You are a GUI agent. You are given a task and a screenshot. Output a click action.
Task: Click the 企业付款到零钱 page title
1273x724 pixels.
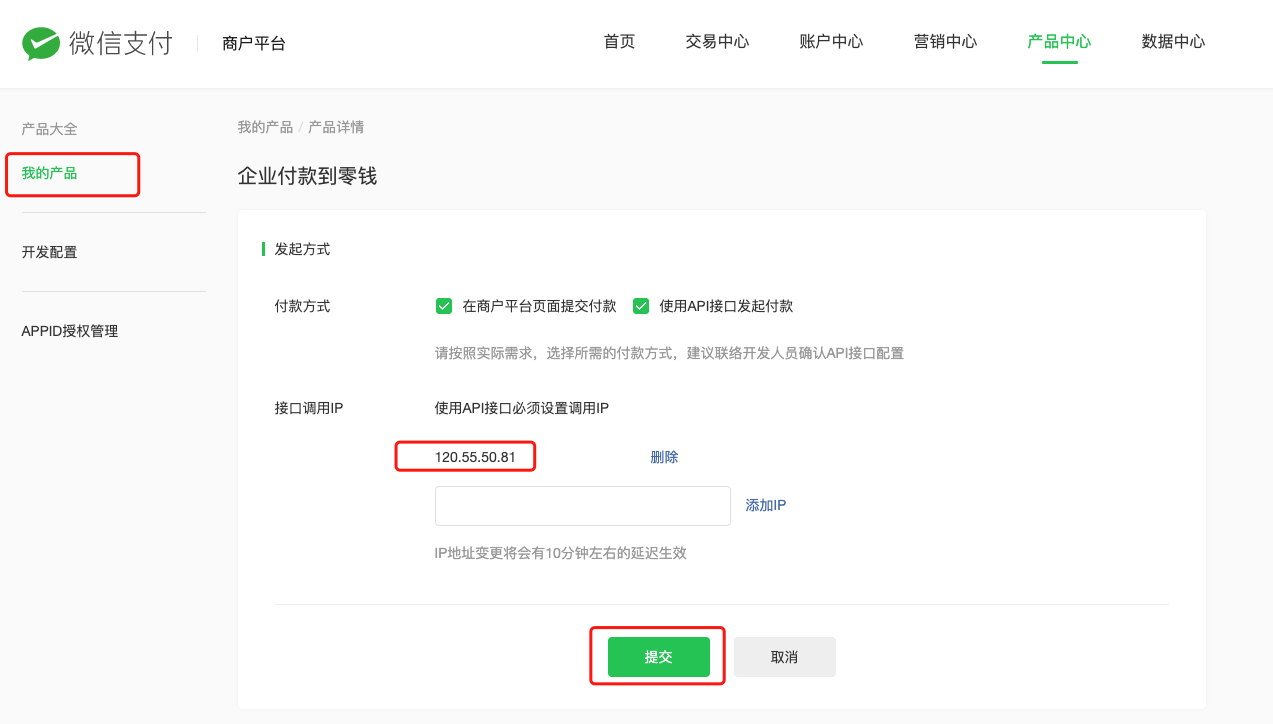click(x=307, y=175)
